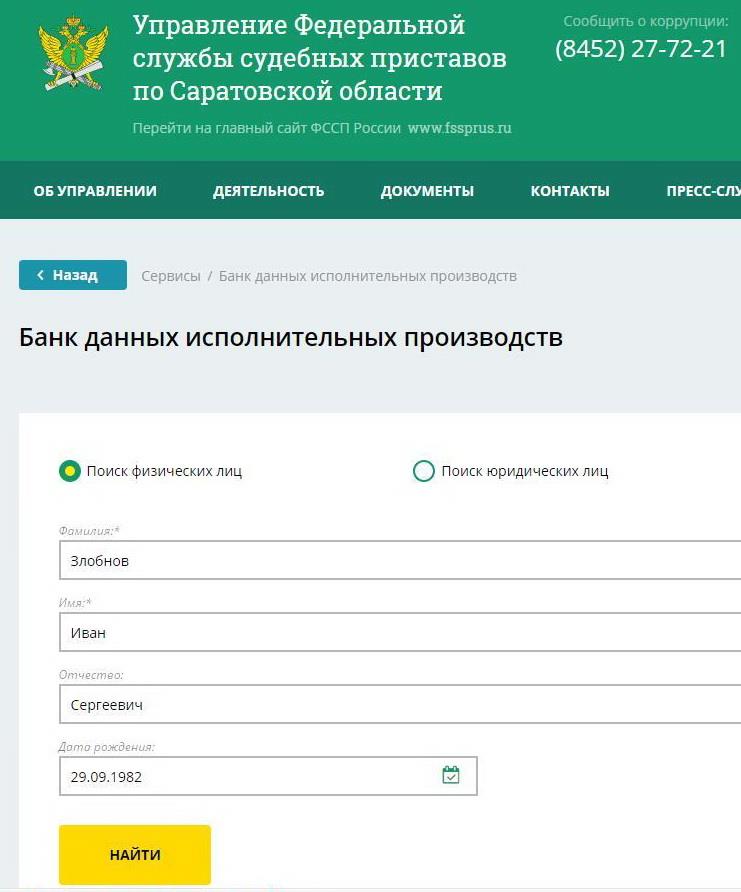Open the partially visible 'ПРЕСС-СЛУ' menu item

click(x=703, y=191)
